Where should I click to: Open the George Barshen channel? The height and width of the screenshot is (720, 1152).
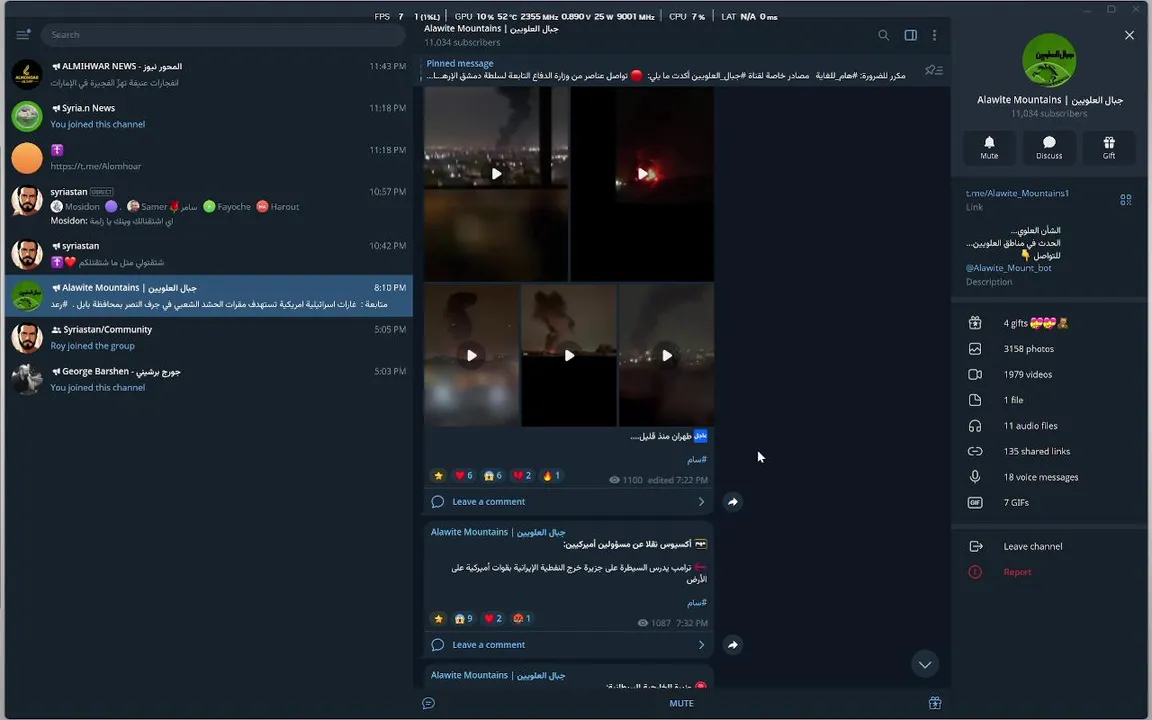[209, 380]
